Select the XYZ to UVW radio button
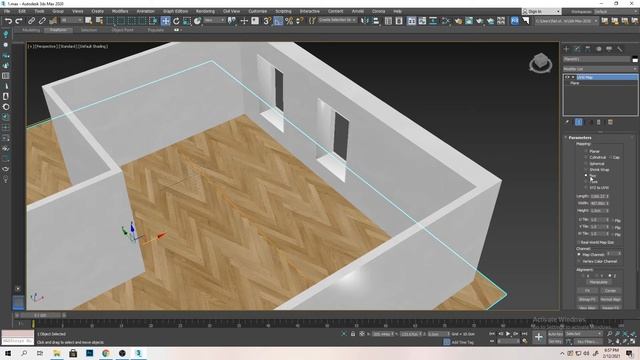The width and height of the screenshot is (640, 360). click(x=586, y=188)
